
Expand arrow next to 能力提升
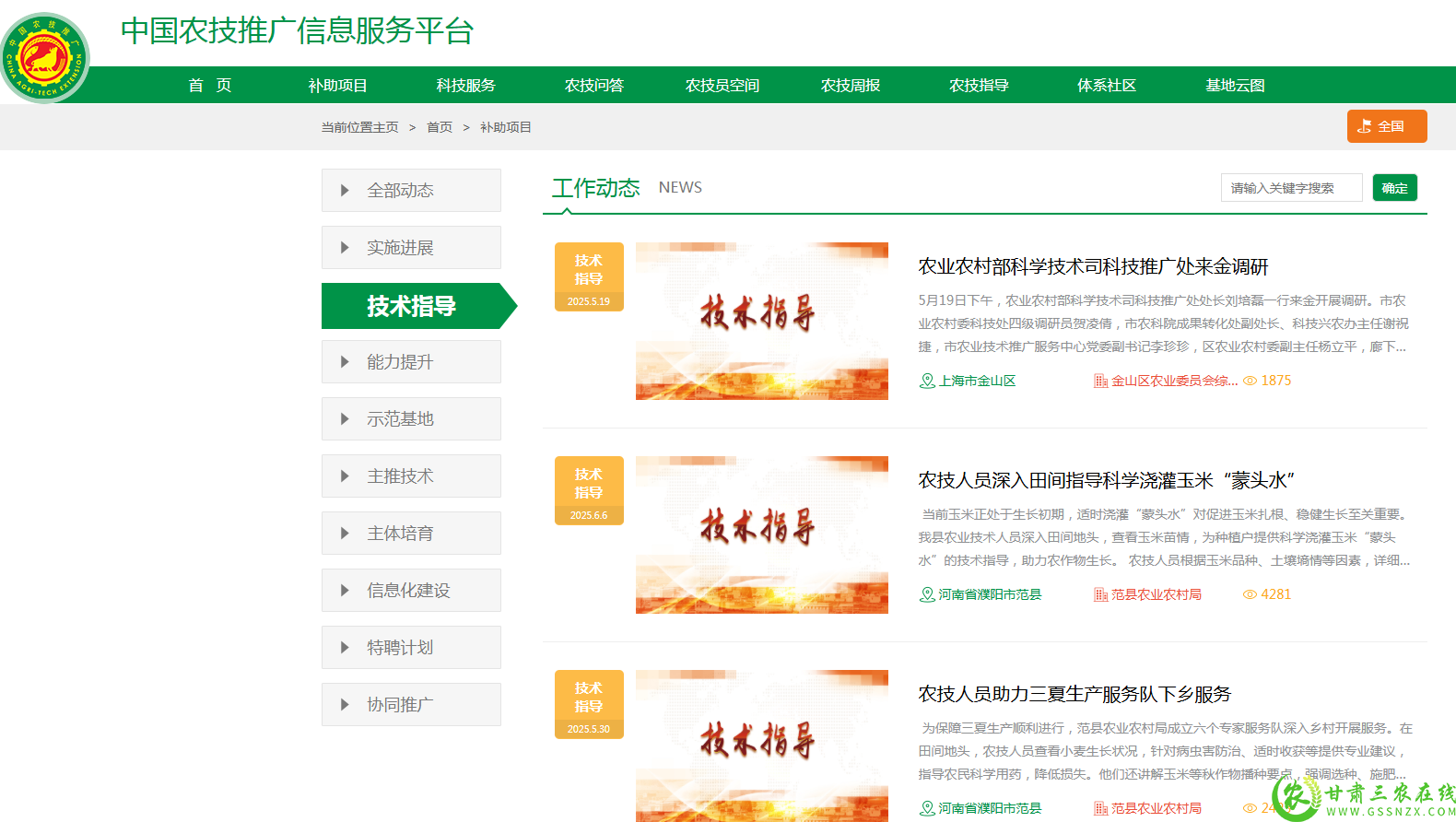pos(345,362)
